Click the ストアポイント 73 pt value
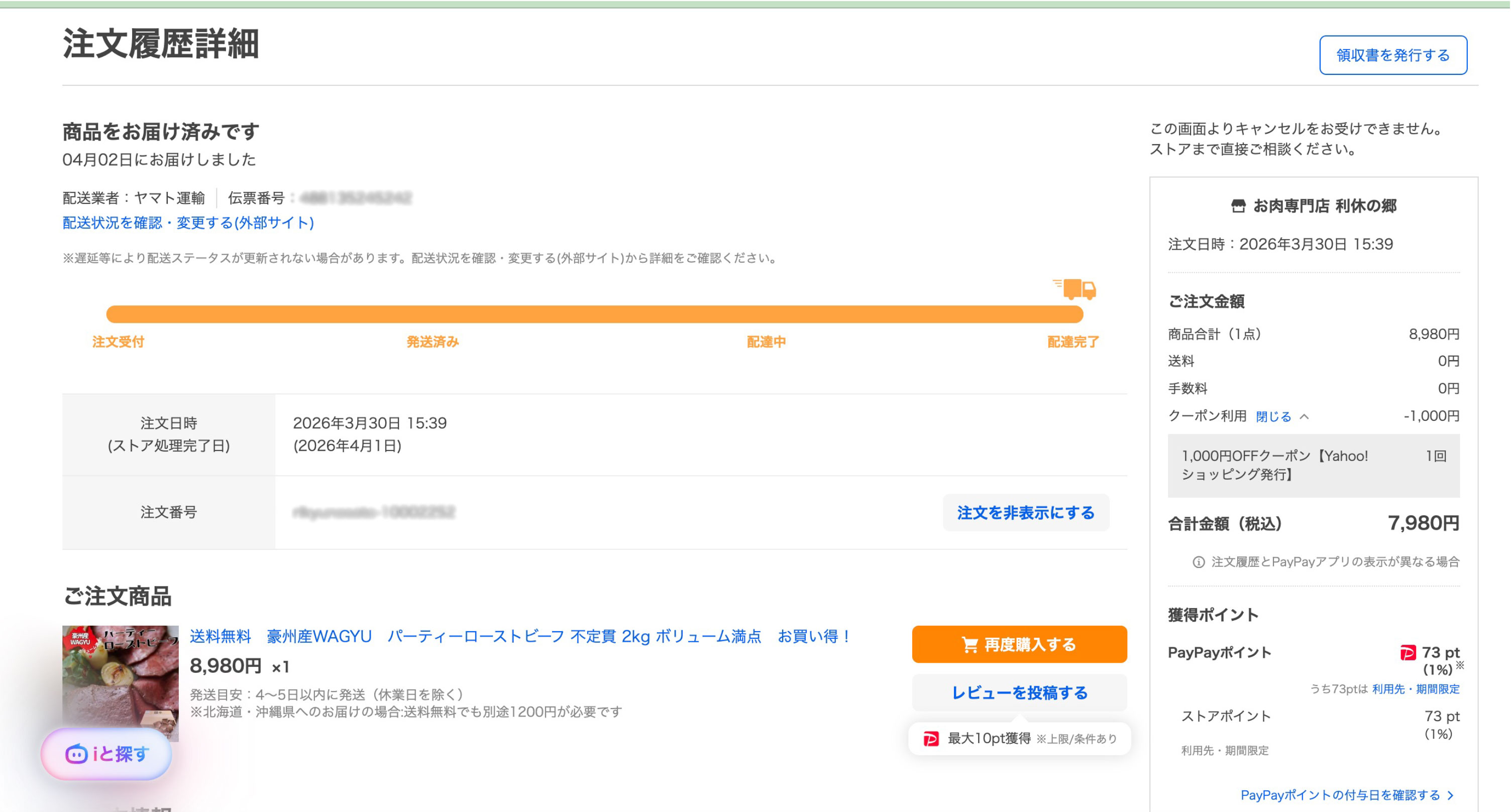This screenshot has height=812, width=1511. point(1442,717)
